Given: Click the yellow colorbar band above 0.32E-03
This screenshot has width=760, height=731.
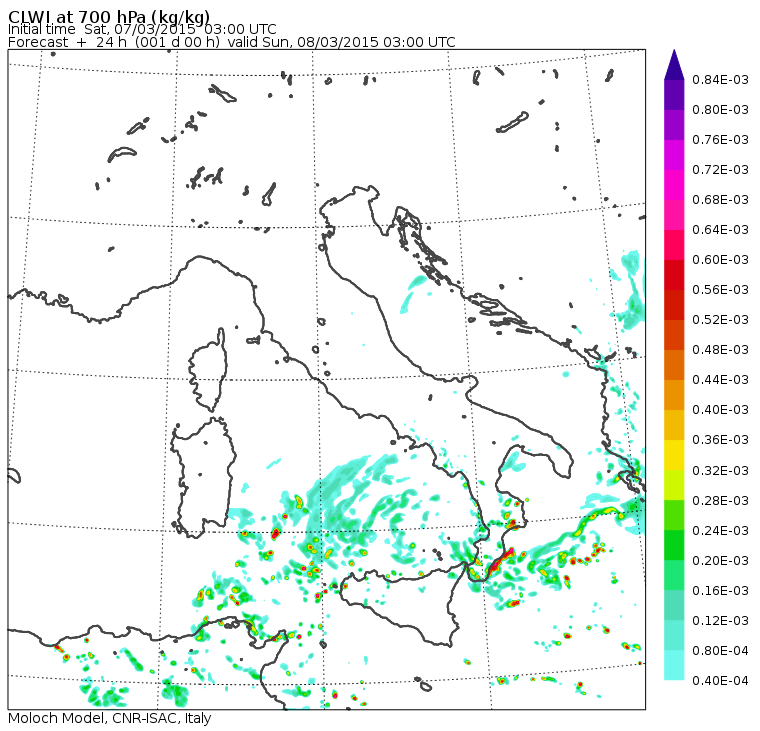Looking at the screenshot, I should pos(674,455).
